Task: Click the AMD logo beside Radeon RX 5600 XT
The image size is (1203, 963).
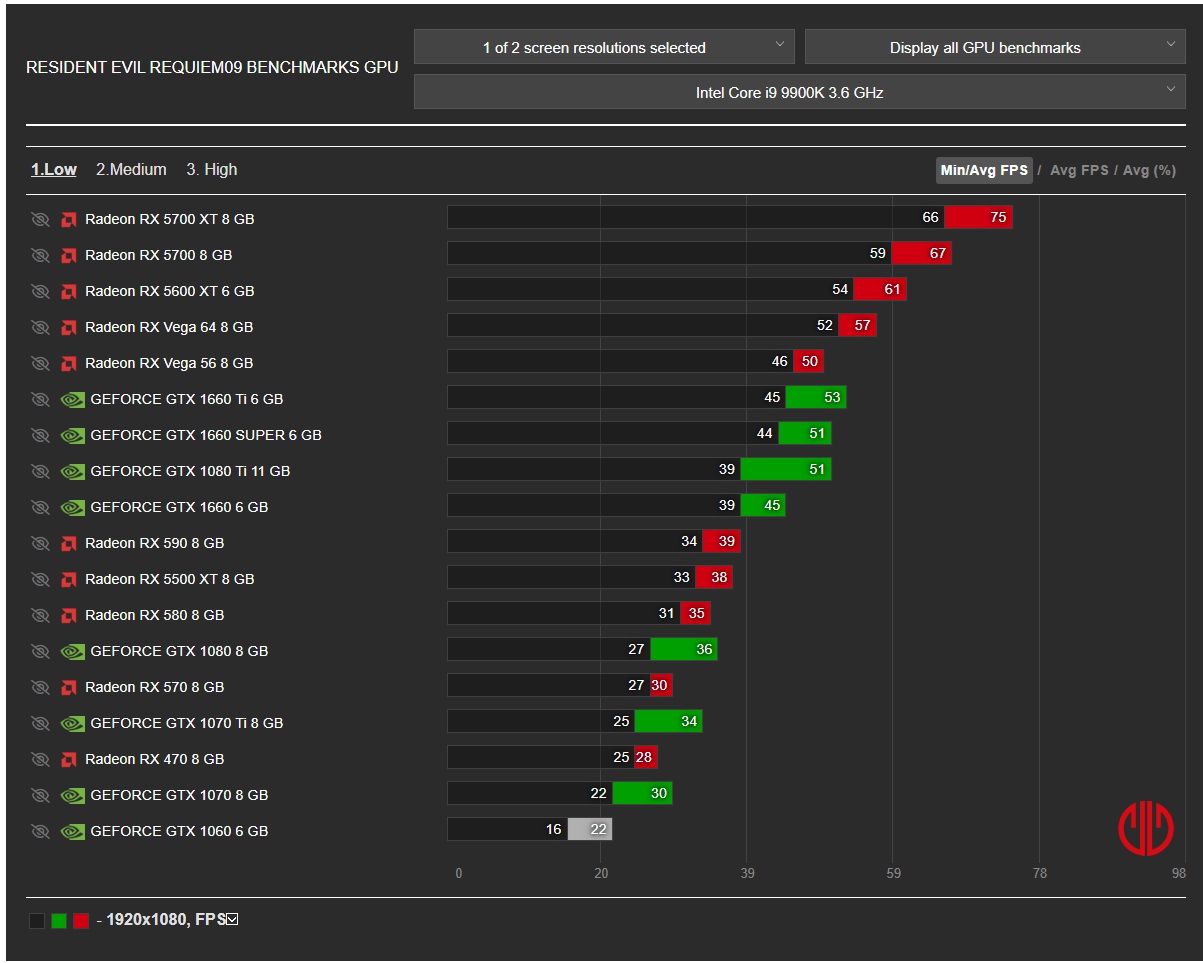Action: [69, 291]
